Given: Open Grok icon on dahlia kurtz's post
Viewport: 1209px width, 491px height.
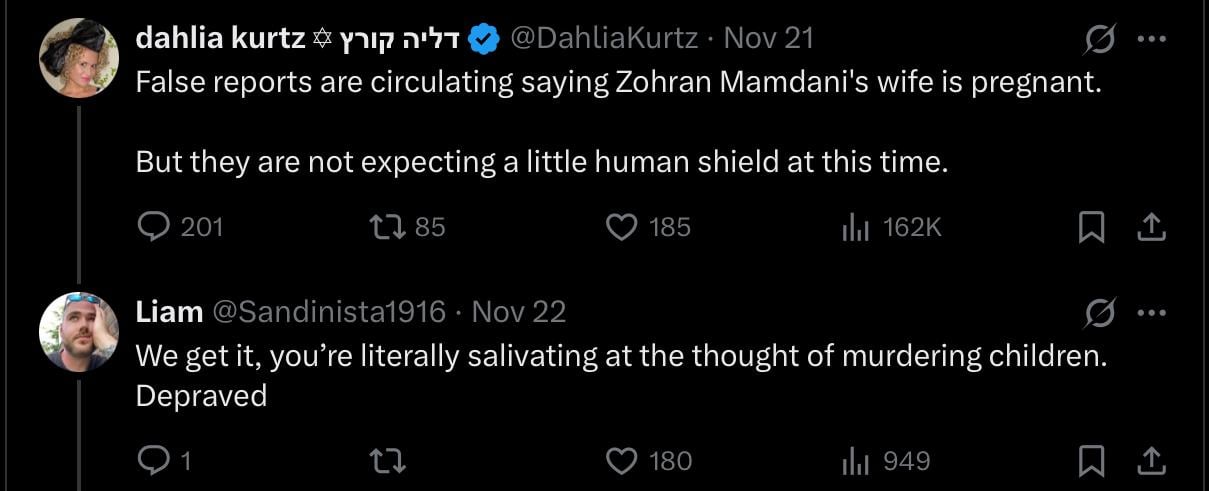Looking at the screenshot, I should coord(1100,40).
